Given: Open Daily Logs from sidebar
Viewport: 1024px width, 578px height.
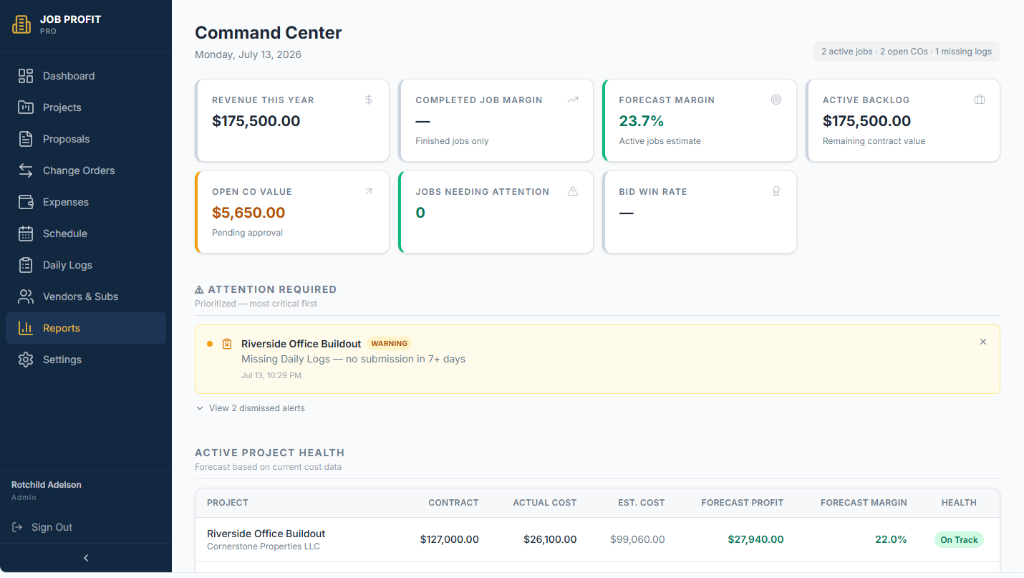Looking at the screenshot, I should coord(86,265).
